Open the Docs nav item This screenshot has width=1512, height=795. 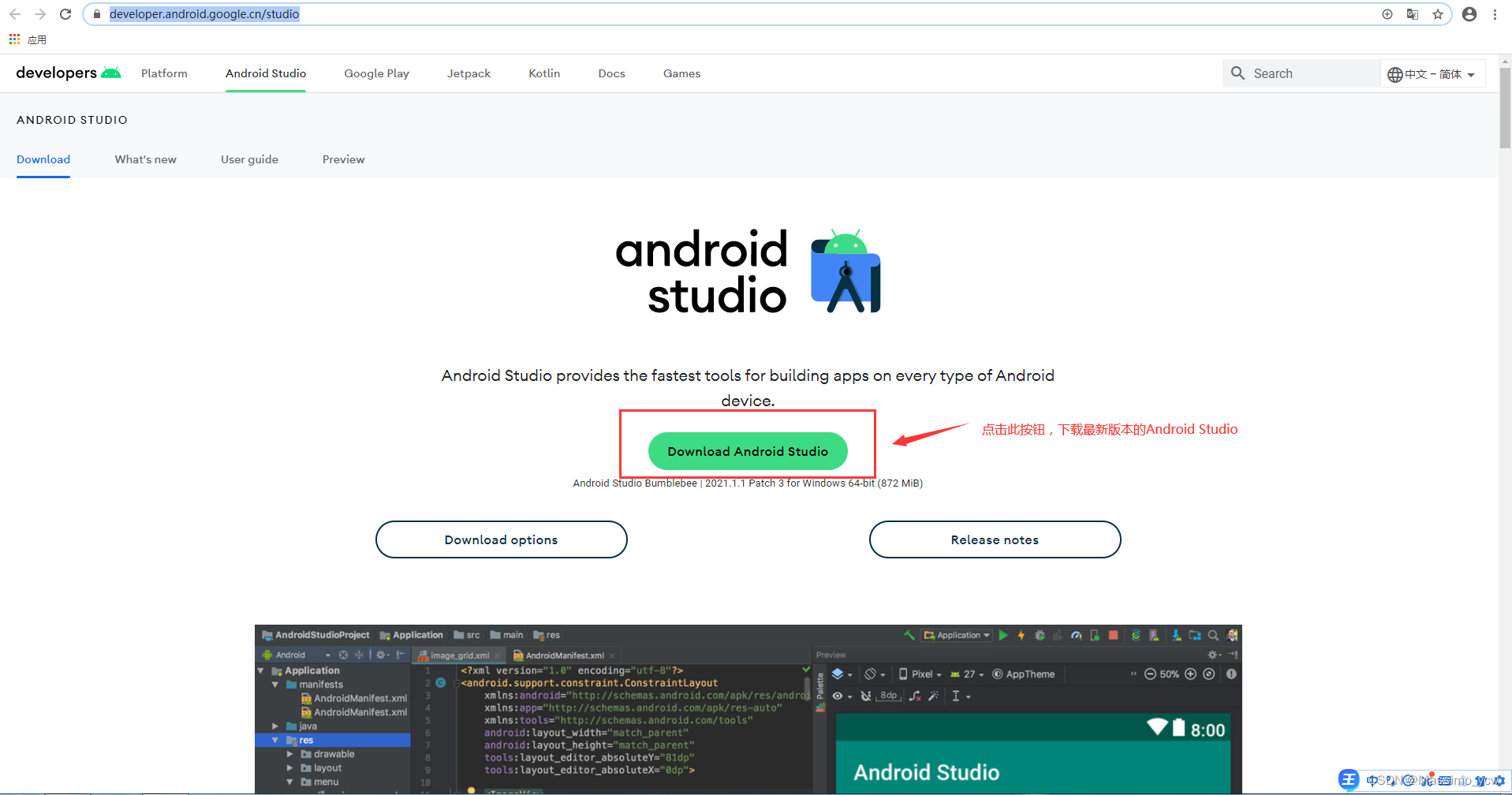pyautogui.click(x=611, y=73)
